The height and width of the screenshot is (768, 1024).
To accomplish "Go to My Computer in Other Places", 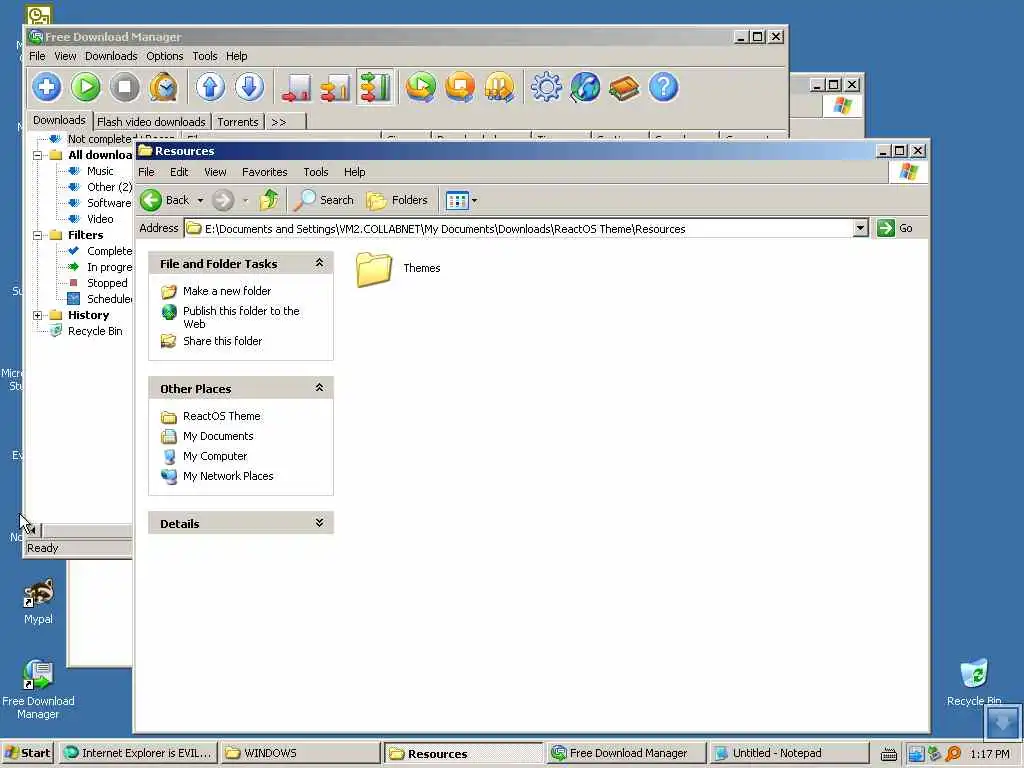I will (x=215, y=456).
